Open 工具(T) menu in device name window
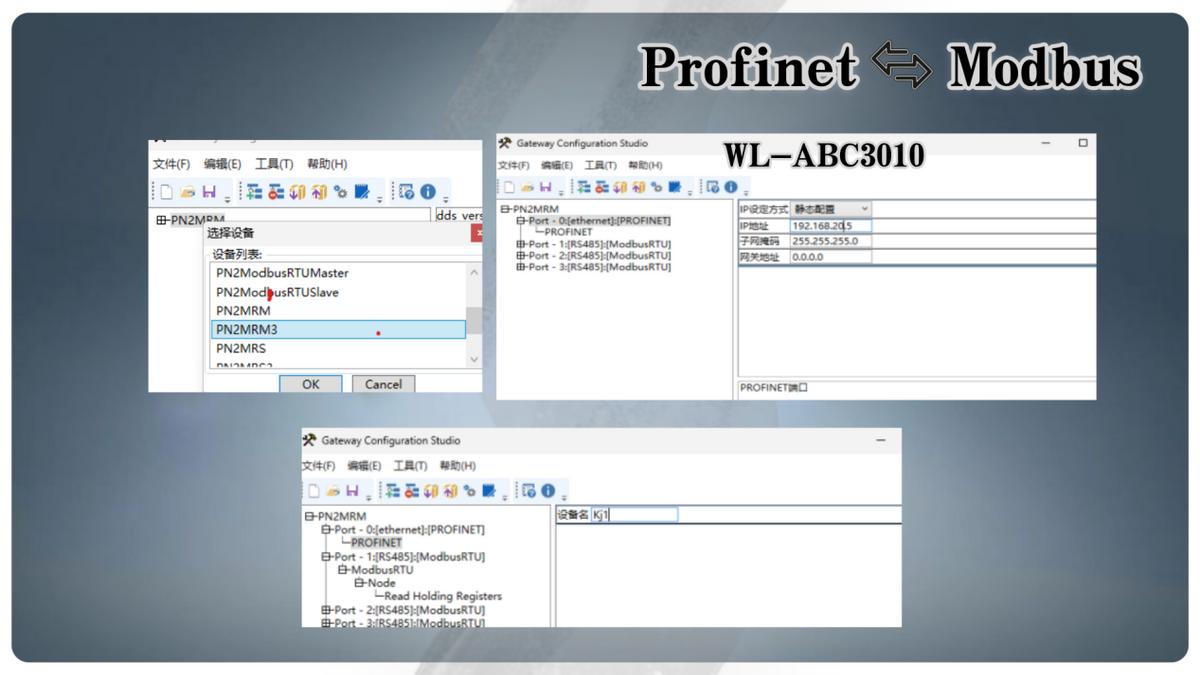 pos(410,466)
